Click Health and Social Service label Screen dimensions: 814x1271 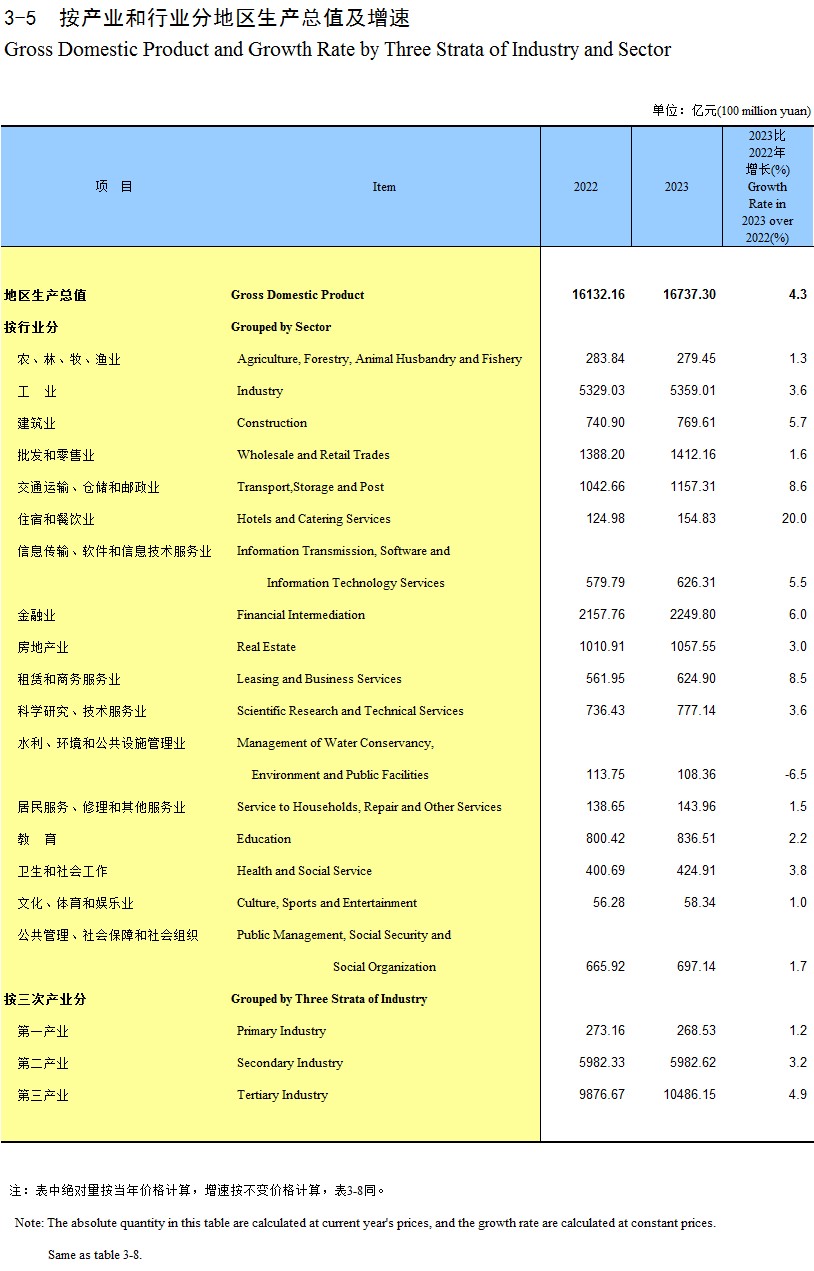click(x=304, y=871)
